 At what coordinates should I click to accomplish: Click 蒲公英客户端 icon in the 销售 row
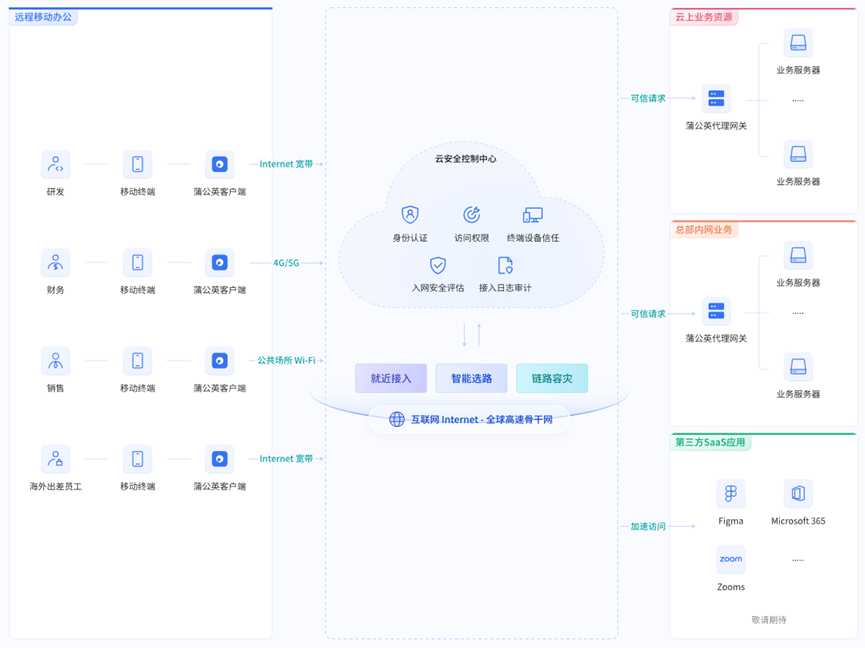[x=220, y=361]
